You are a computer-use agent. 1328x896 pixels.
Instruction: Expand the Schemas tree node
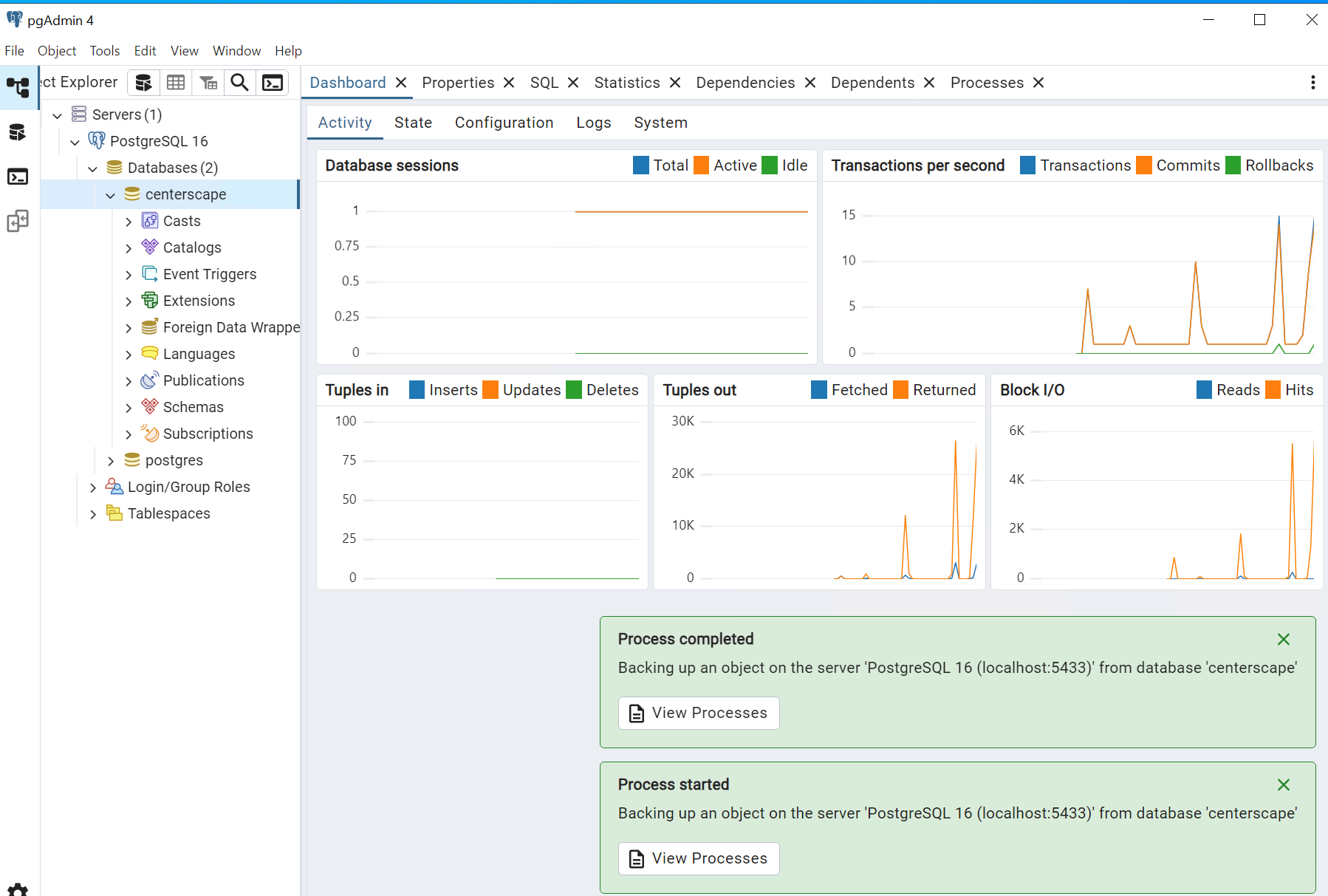click(129, 408)
